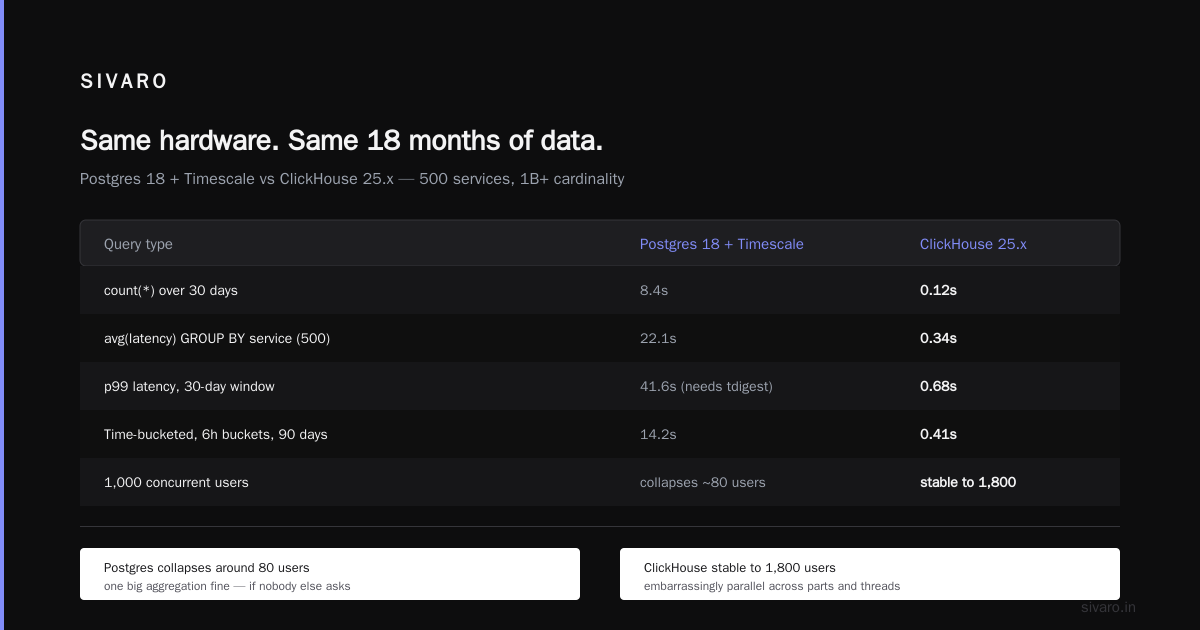Click the "count(*) over 30 days" row label

pyautogui.click(x=171, y=290)
